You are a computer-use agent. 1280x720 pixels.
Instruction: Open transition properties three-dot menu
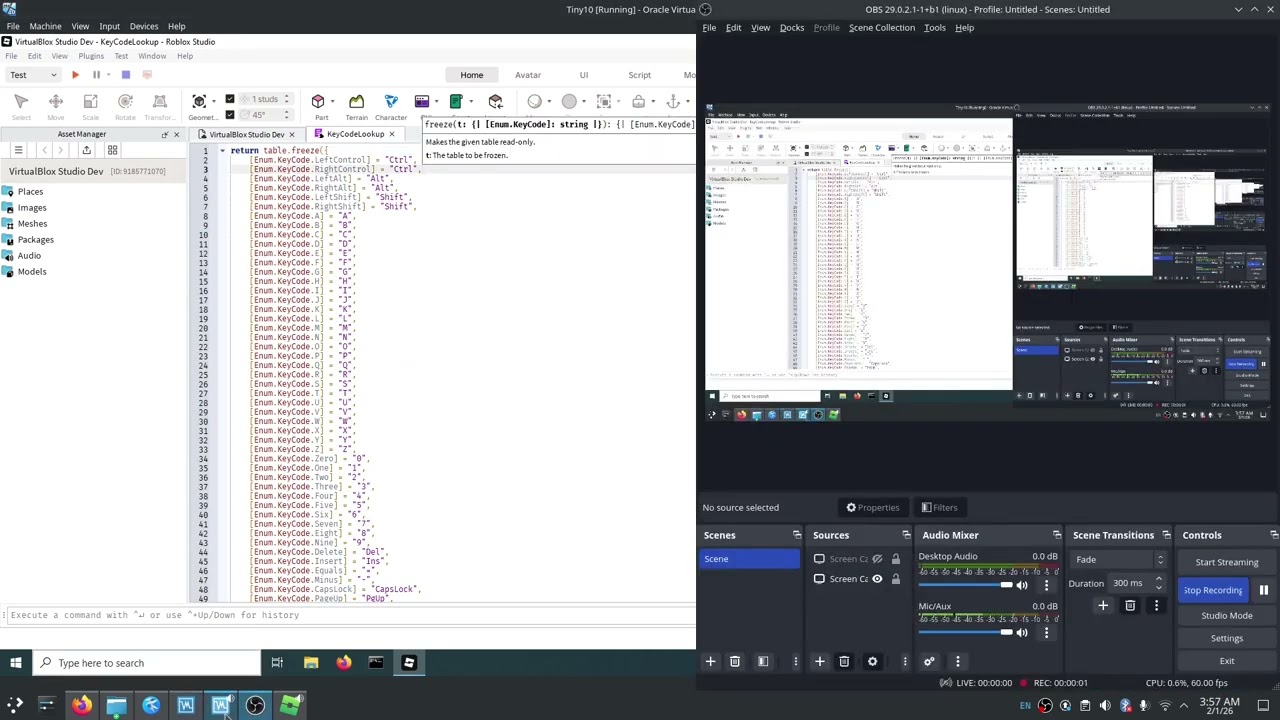1156,606
